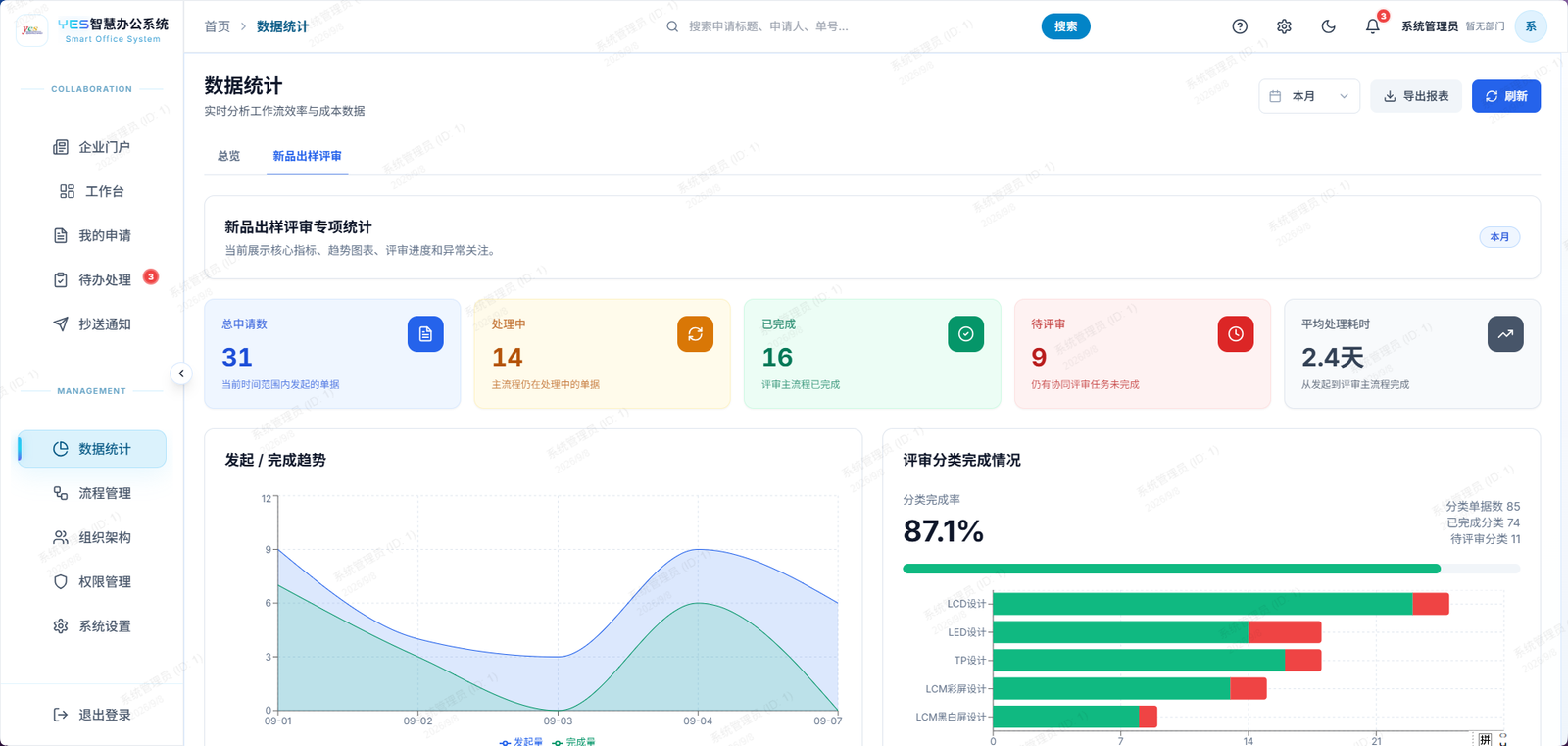Click the red 3 badge on 待办处理
Viewport: 1568px width, 746px height.
pos(151,276)
